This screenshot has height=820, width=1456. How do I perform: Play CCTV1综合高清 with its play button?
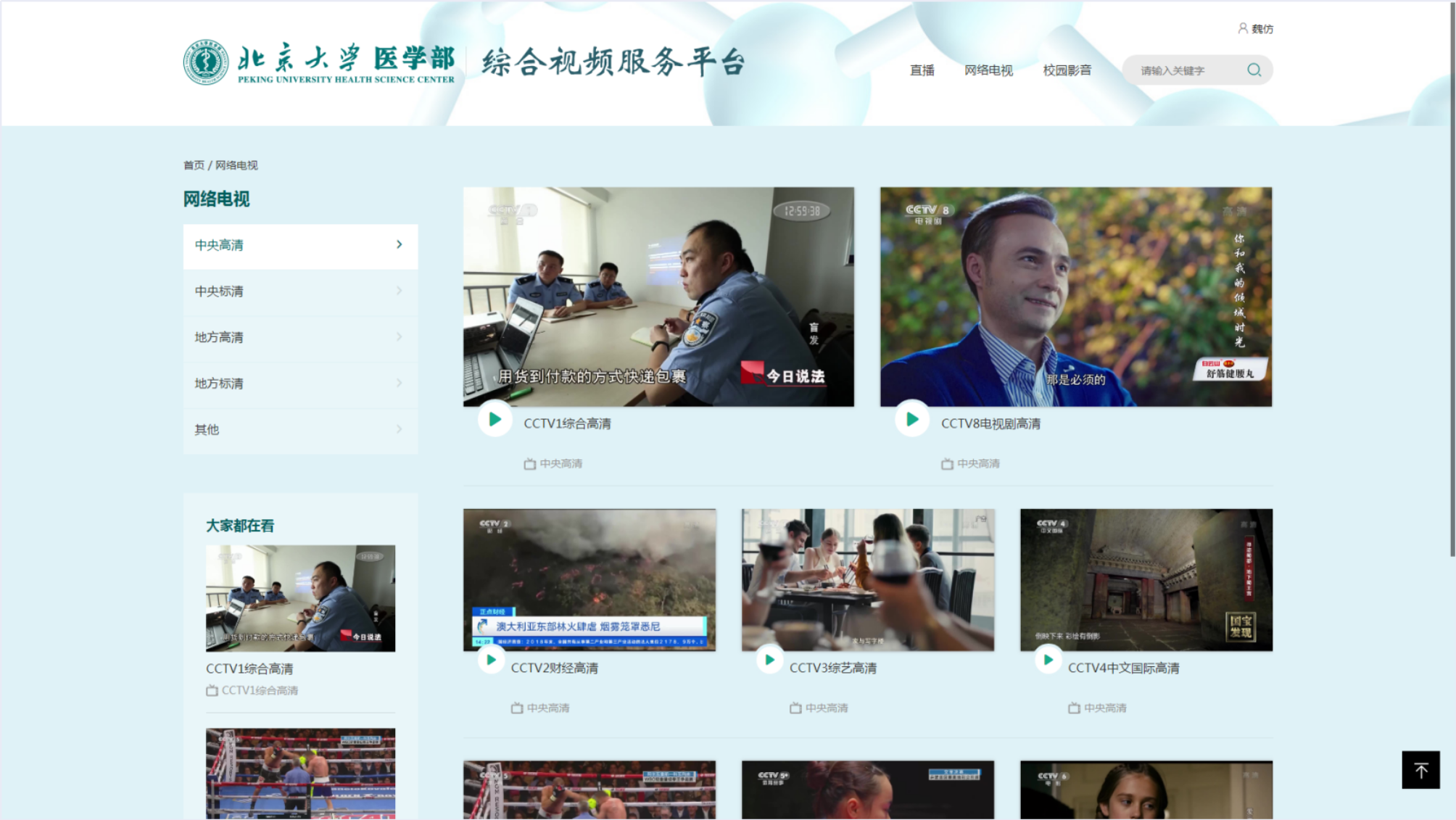click(x=495, y=419)
